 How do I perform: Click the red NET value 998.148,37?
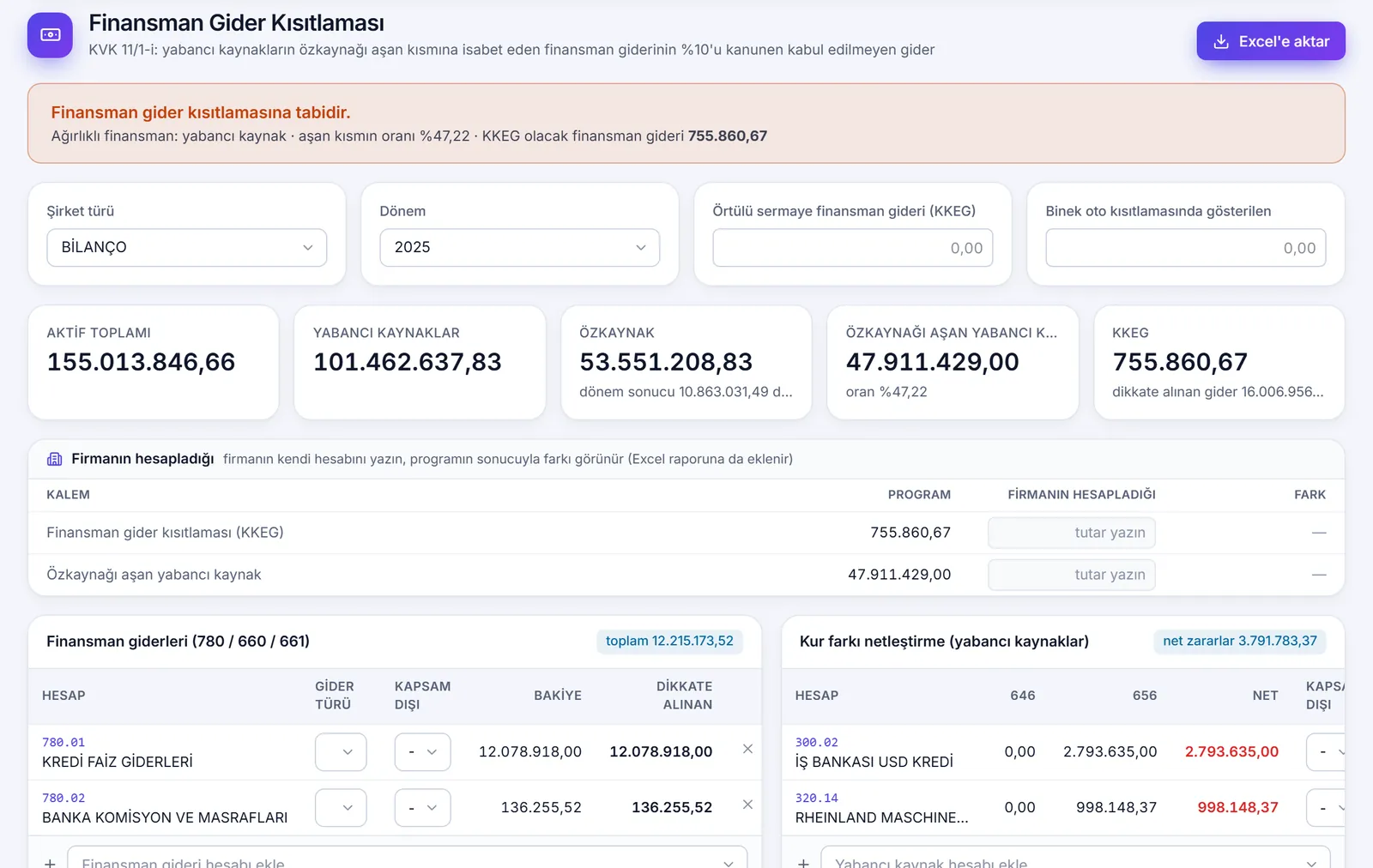click(1237, 807)
